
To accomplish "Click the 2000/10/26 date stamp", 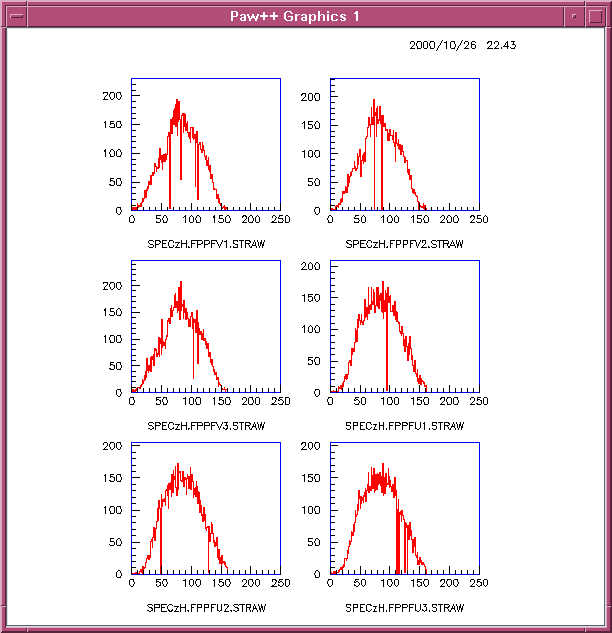I will 443,45.
